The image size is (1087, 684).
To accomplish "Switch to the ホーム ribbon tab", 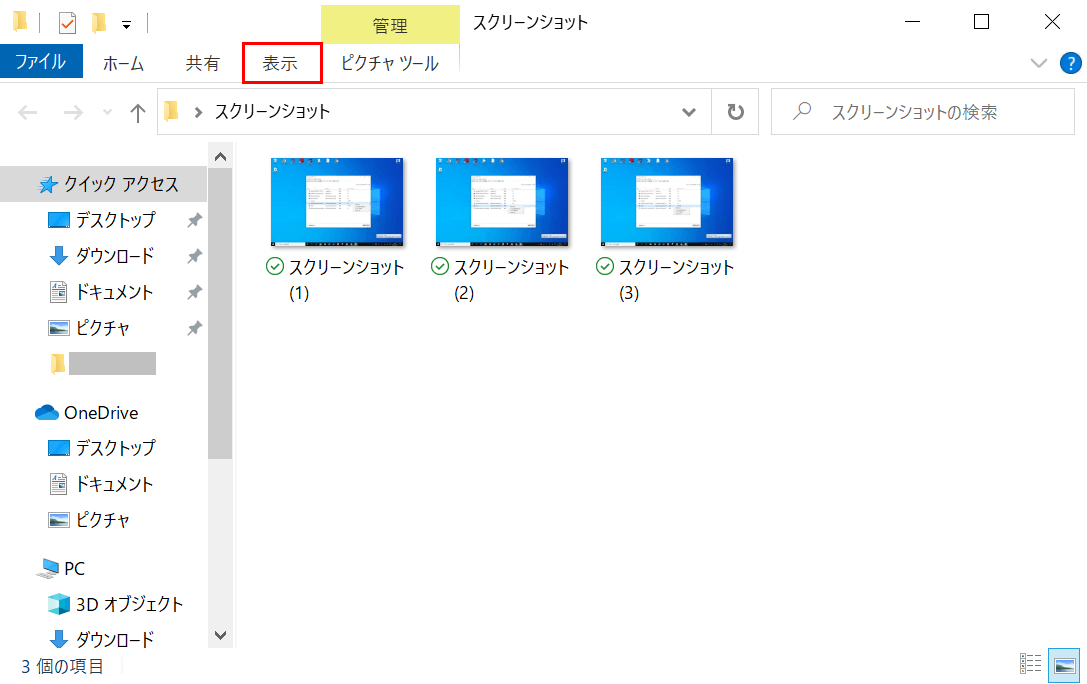I will click(123, 63).
